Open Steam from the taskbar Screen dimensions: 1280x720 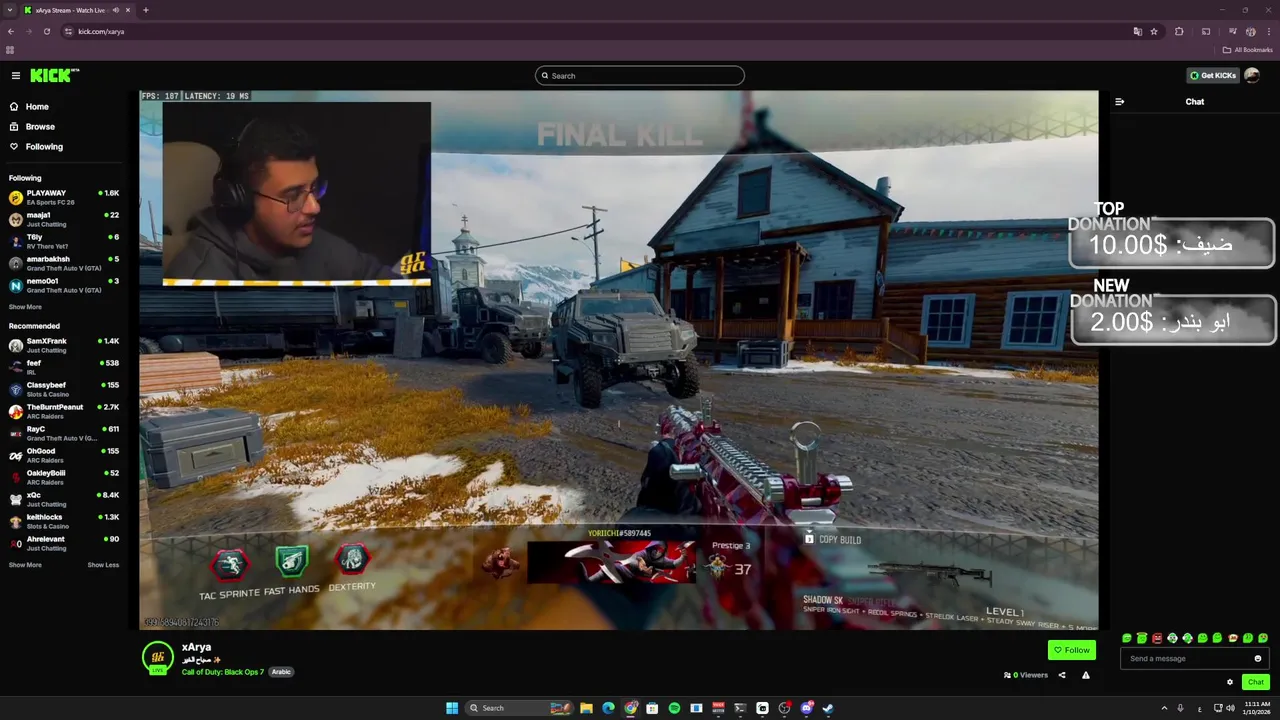point(828,708)
